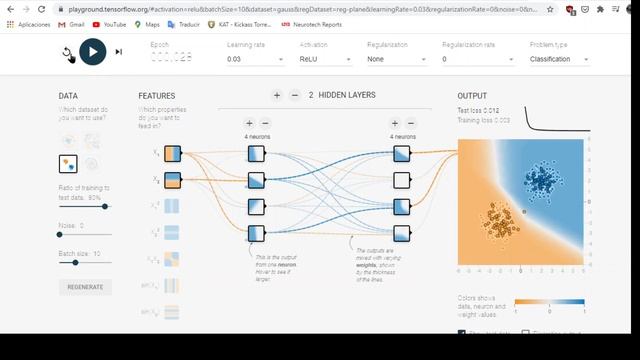Click the reset network button
640x360 pixels.
pos(67,52)
